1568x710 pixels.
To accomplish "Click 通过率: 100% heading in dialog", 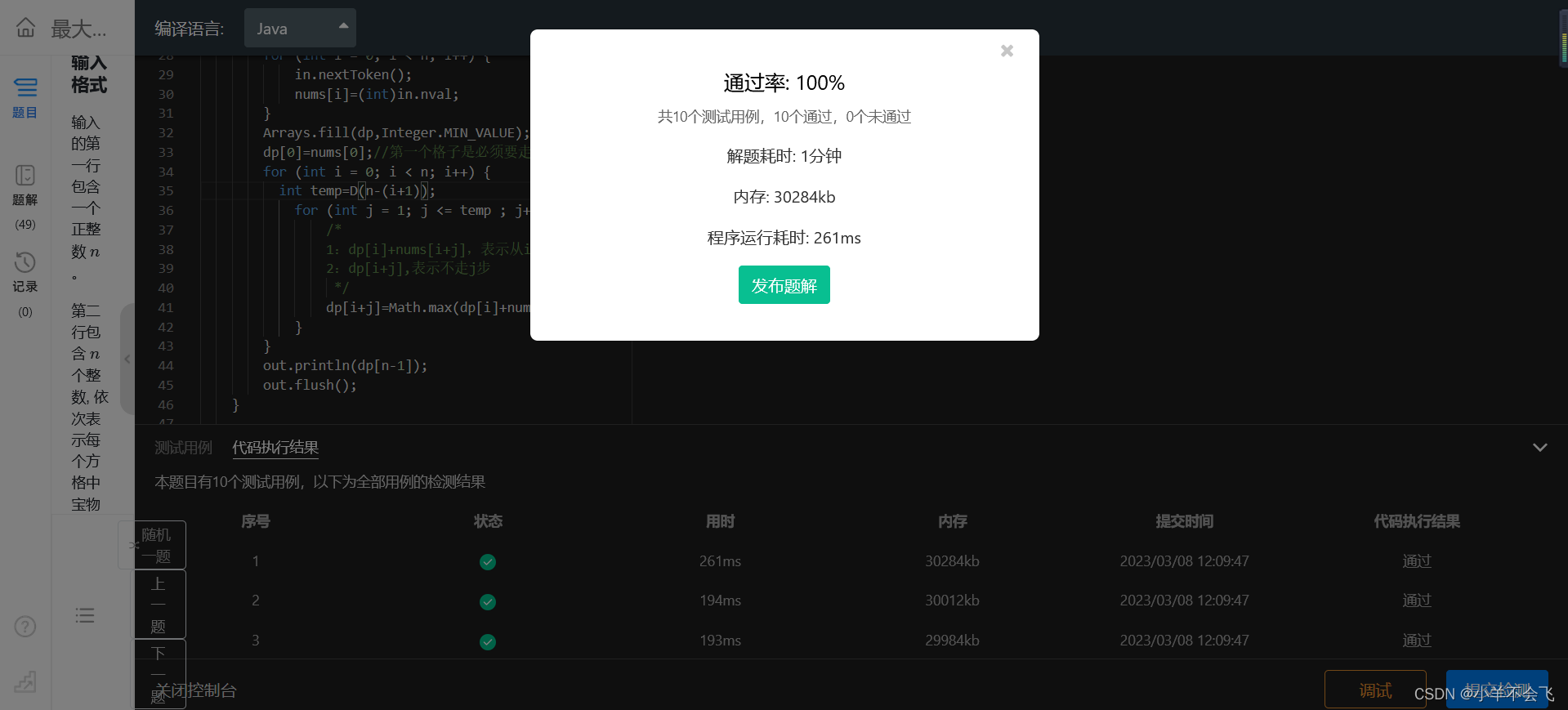I will 784,83.
